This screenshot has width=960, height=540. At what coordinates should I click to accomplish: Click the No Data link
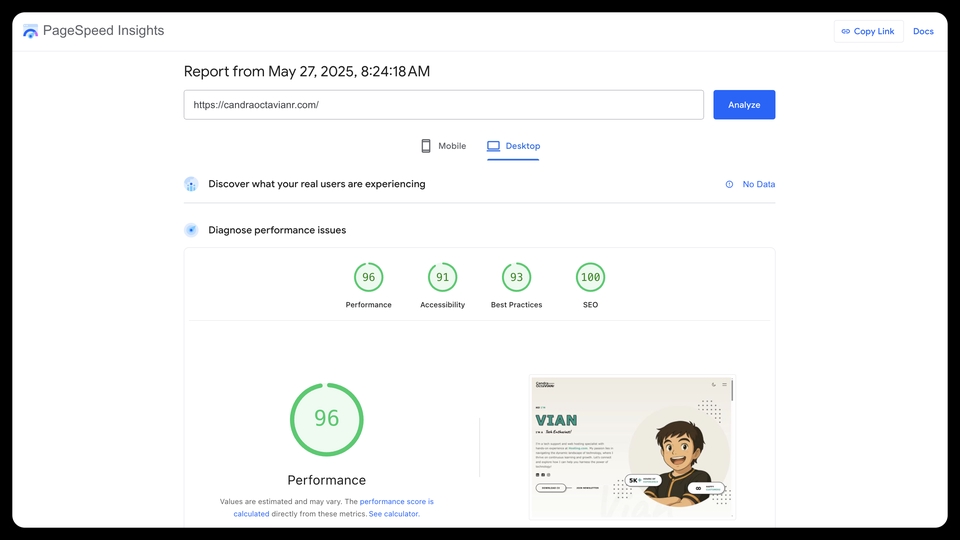tap(759, 184)
